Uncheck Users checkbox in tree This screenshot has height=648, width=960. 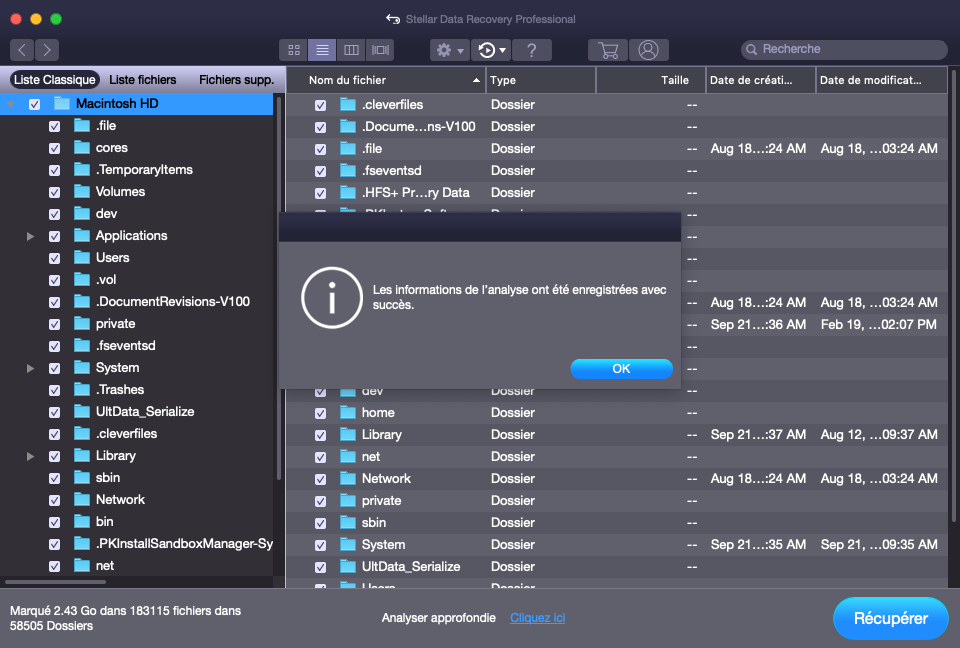pyautogui.click(x=54, y=258)
